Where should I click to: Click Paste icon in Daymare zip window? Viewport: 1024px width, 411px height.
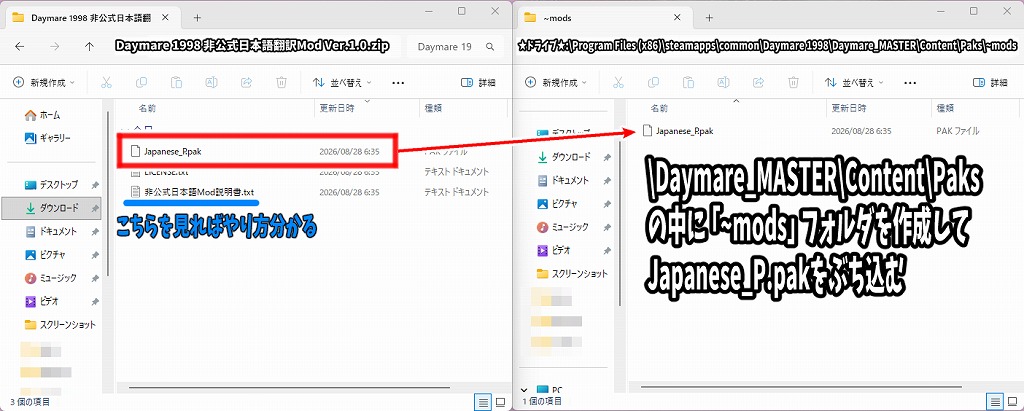[x=176, y=82]
